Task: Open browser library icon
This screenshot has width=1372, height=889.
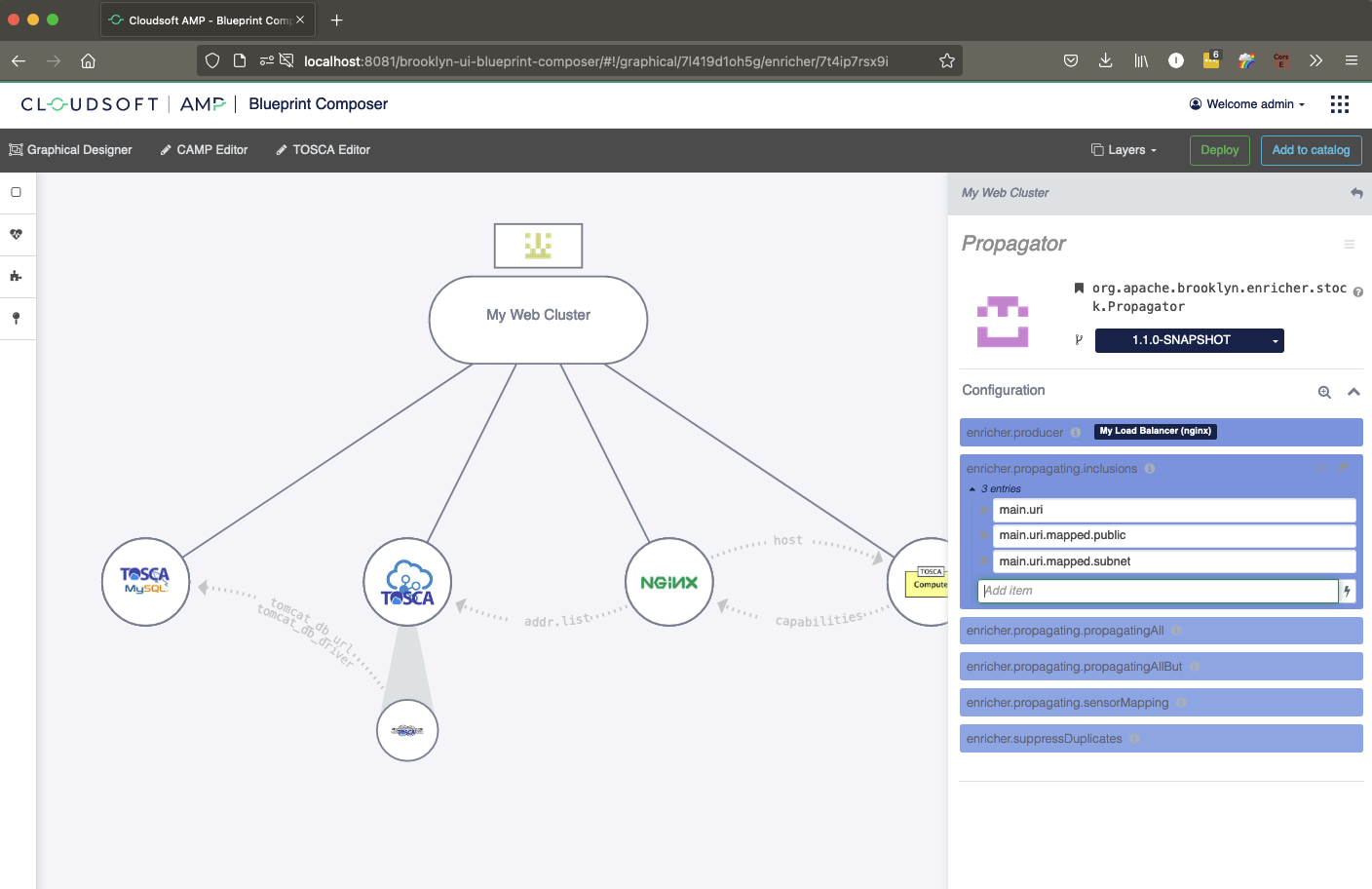Action: (x=1141, y=60)
